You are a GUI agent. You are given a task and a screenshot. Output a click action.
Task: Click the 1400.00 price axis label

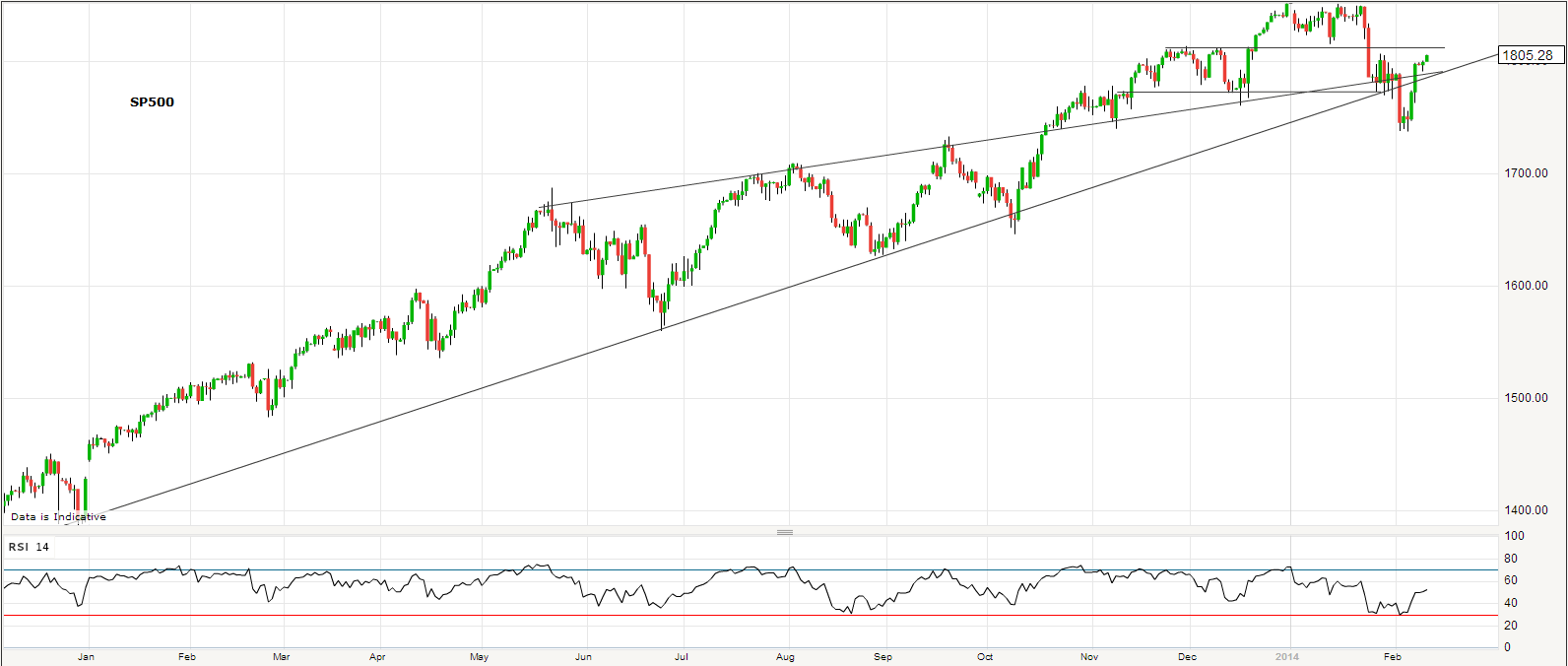(1525, 510)
